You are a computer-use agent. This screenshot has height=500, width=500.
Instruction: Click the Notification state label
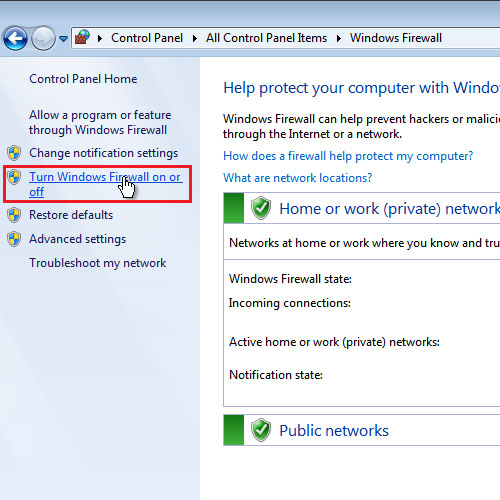click(276, 375)
